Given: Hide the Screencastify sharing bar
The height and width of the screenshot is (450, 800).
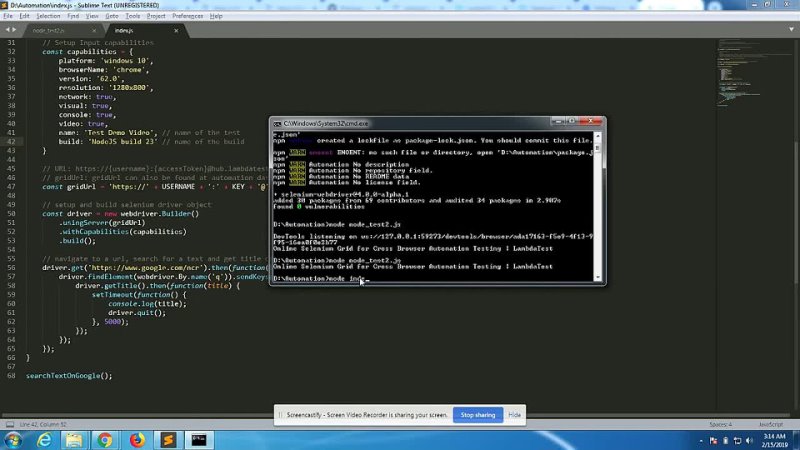Looking at the screenshot, I should click(x=514, y=415).
